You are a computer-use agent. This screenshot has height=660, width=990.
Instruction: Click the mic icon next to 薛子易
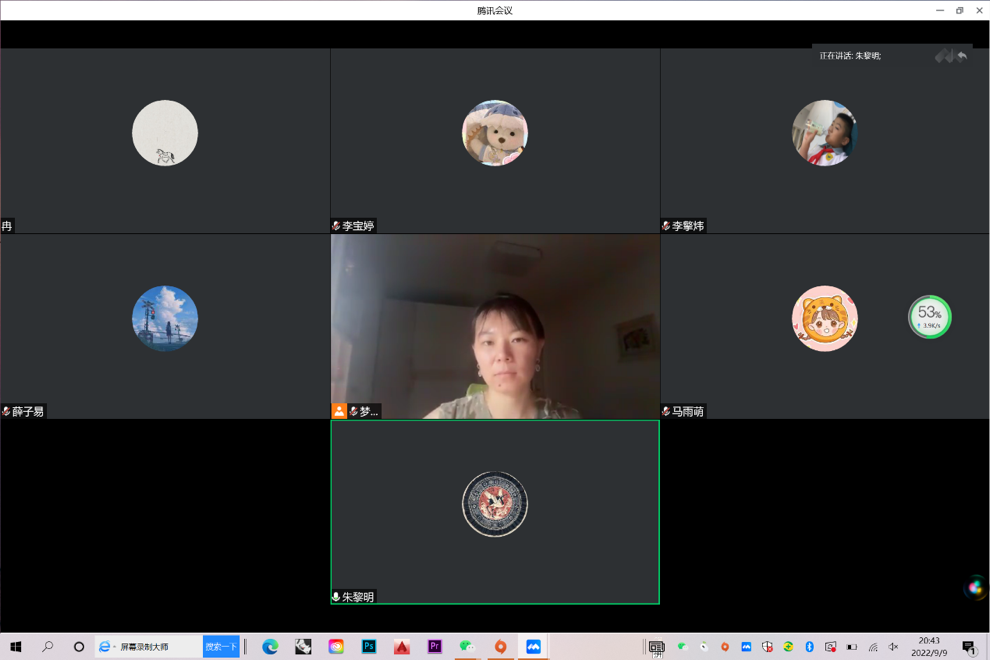click(8, 411)
